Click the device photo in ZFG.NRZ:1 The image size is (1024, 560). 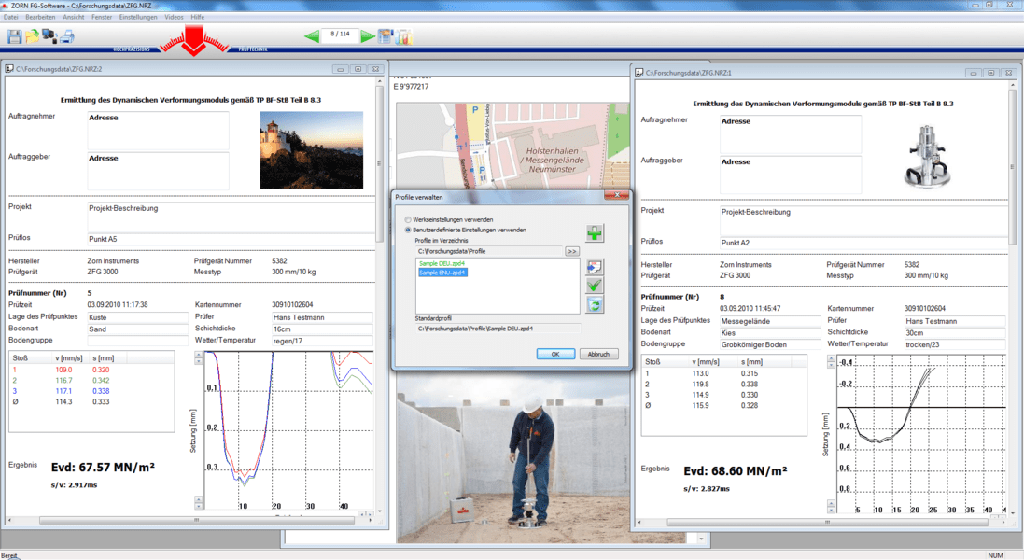(x=927, y=157)
